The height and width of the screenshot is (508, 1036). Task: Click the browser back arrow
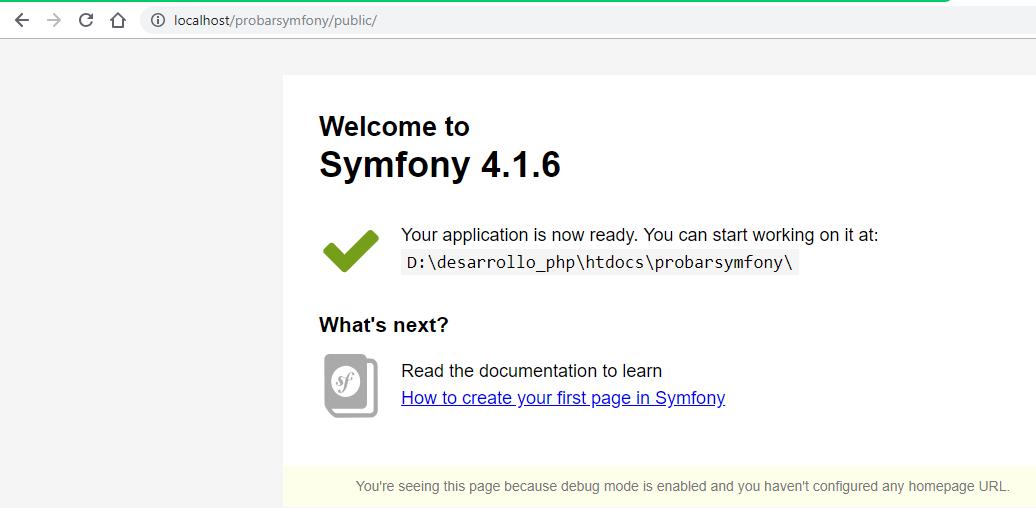21,20
